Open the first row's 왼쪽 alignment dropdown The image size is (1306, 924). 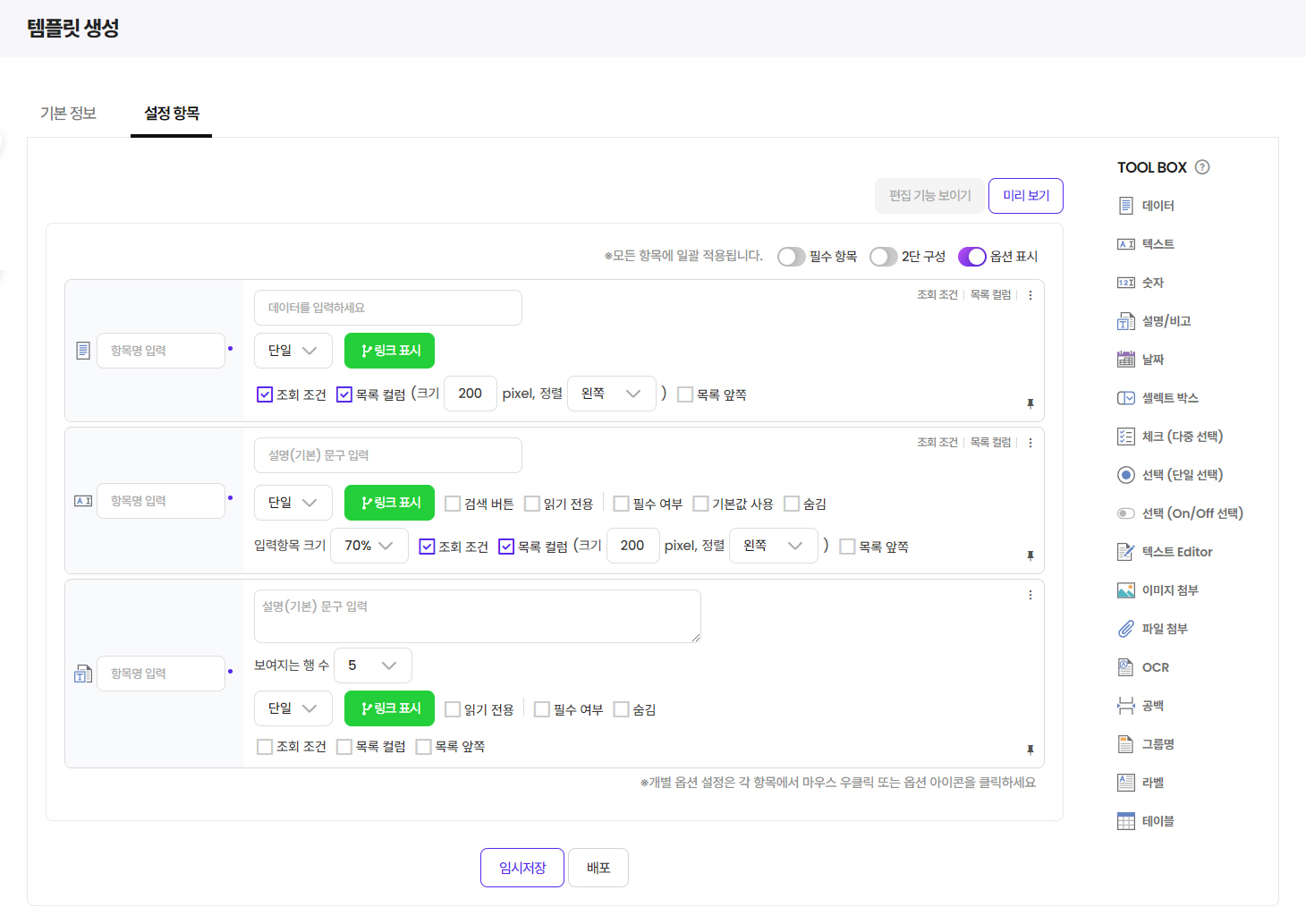click(610, 394)
